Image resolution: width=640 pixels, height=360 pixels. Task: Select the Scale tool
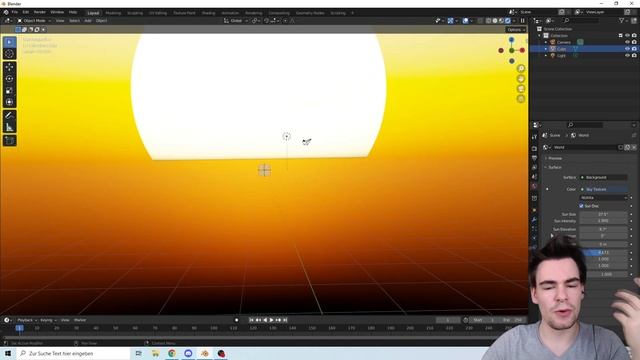click(9, 91)
